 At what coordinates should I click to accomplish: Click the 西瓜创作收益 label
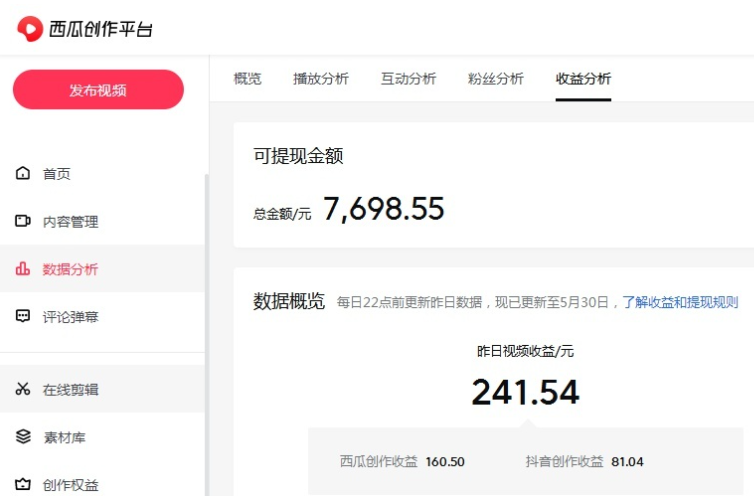[x=378, y=461]
